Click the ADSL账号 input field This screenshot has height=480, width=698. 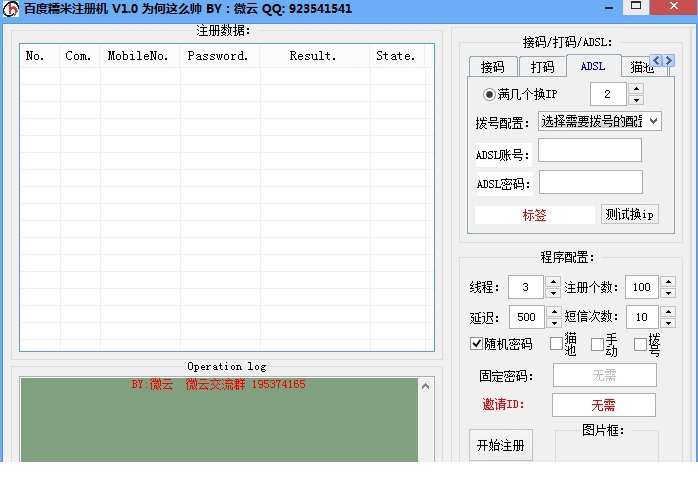coord(590,150)
